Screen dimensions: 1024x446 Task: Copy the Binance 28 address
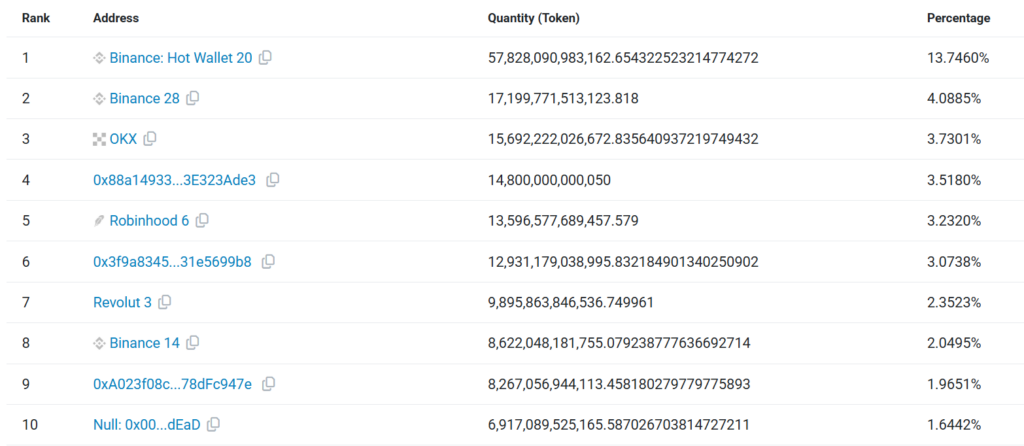pos(193,98)
